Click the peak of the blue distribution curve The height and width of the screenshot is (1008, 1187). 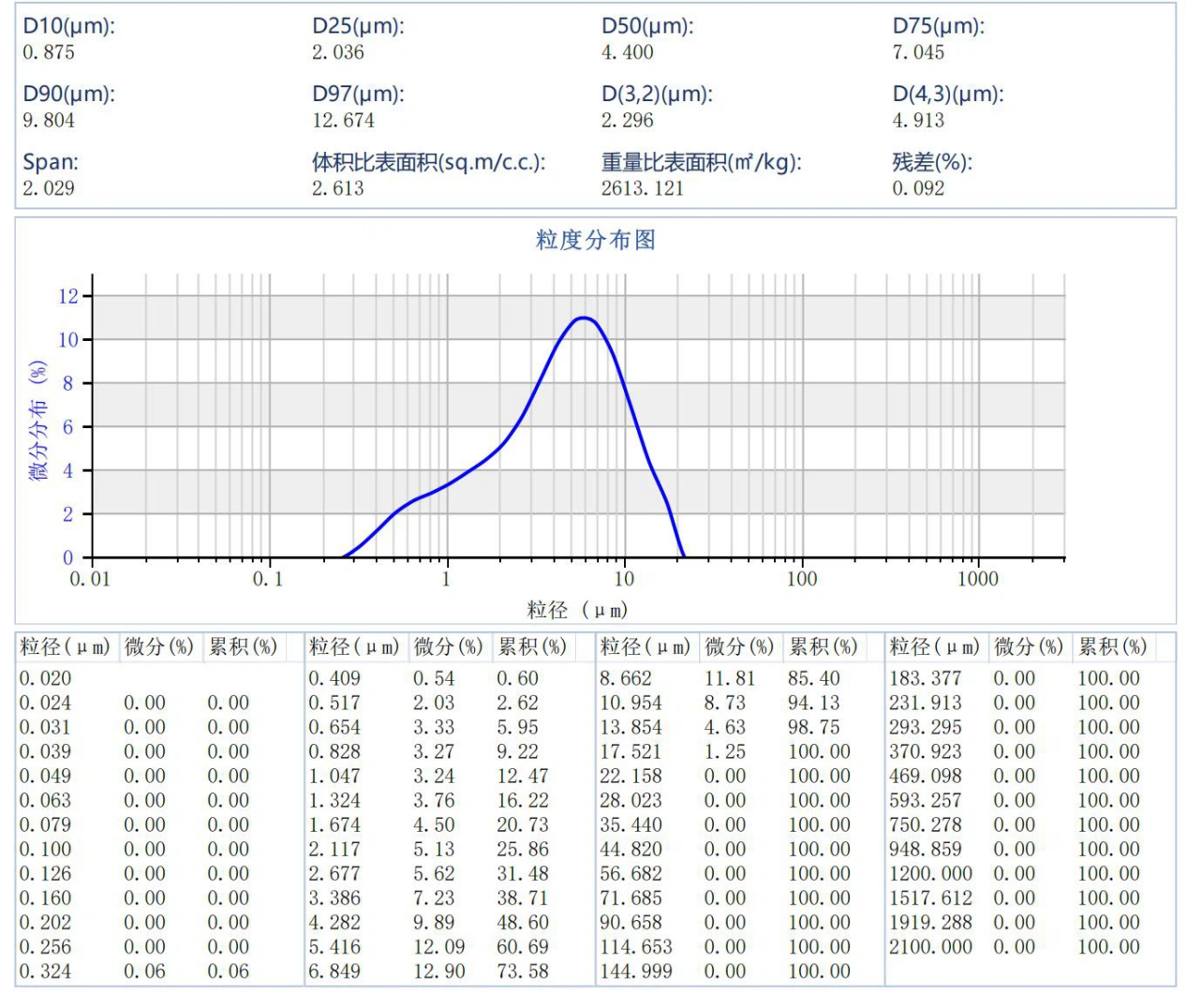584,319
